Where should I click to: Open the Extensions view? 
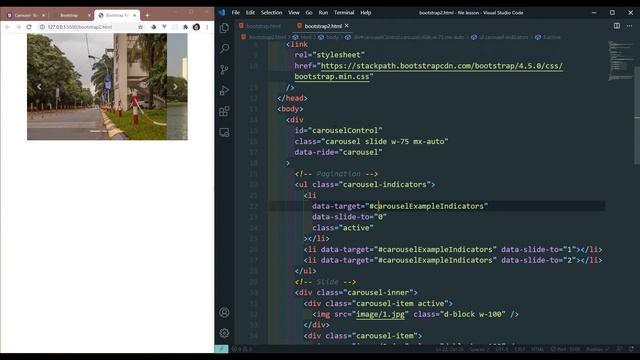point(224,111)
